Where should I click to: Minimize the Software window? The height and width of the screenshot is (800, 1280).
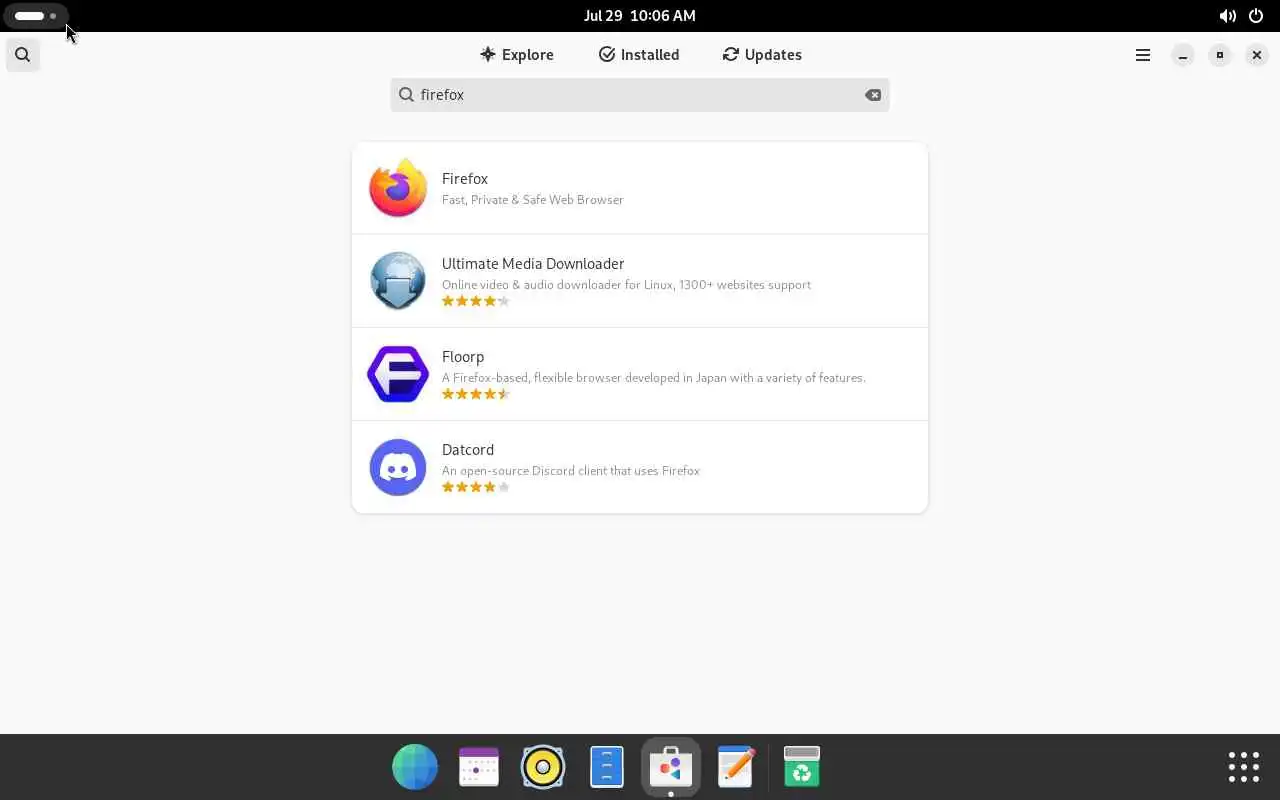pos(1183,55)
